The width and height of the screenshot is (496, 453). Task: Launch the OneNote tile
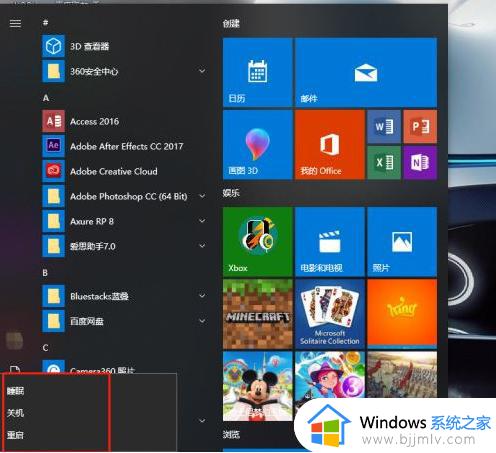pyautogui.click(x=420, y=163)
